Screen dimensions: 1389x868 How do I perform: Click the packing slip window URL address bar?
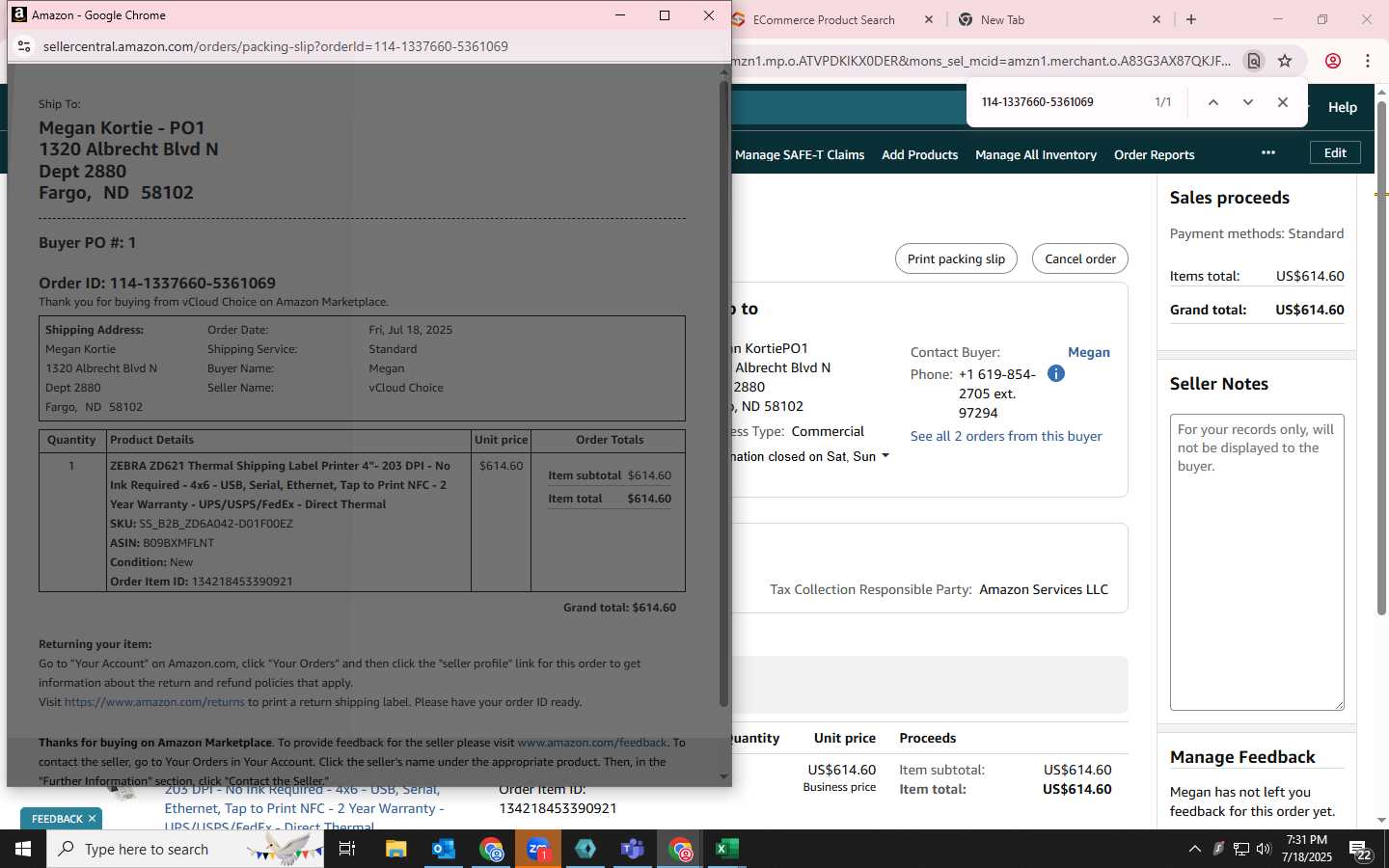pyautogui.click(x=275, y=46)
